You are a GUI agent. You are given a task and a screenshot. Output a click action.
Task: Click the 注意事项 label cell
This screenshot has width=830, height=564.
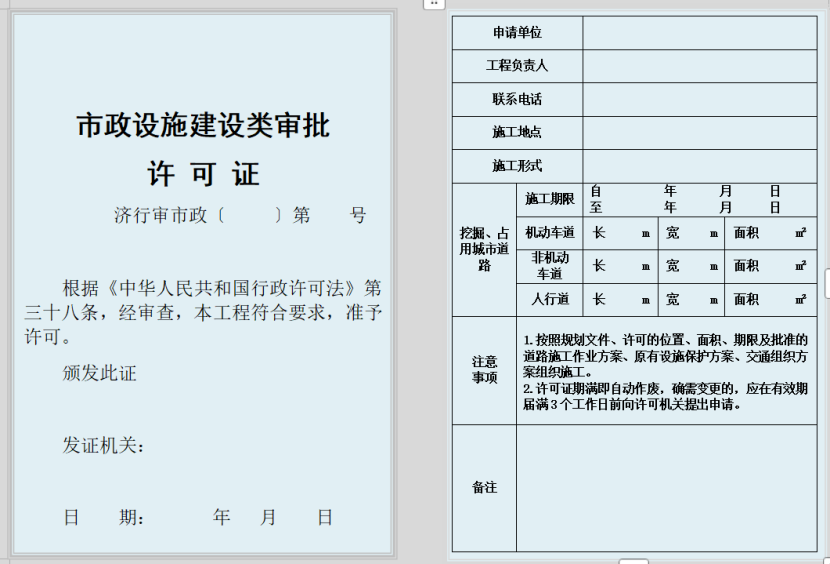(x=484, y=370)
